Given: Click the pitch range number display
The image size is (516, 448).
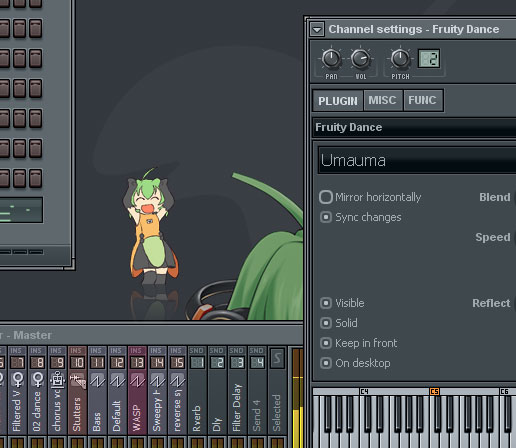Looking at the screenshot, I should pos(429,59).
